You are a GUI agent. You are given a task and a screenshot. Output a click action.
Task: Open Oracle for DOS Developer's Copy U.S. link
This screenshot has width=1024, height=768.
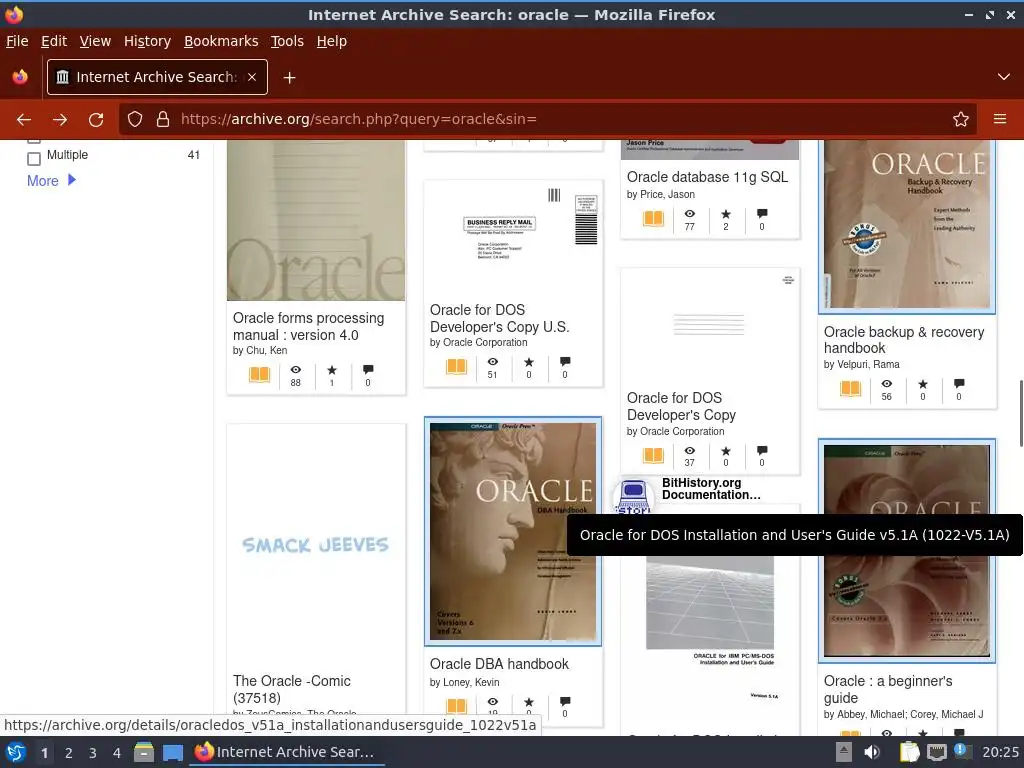pyautogui.click(x=500, y=318)
